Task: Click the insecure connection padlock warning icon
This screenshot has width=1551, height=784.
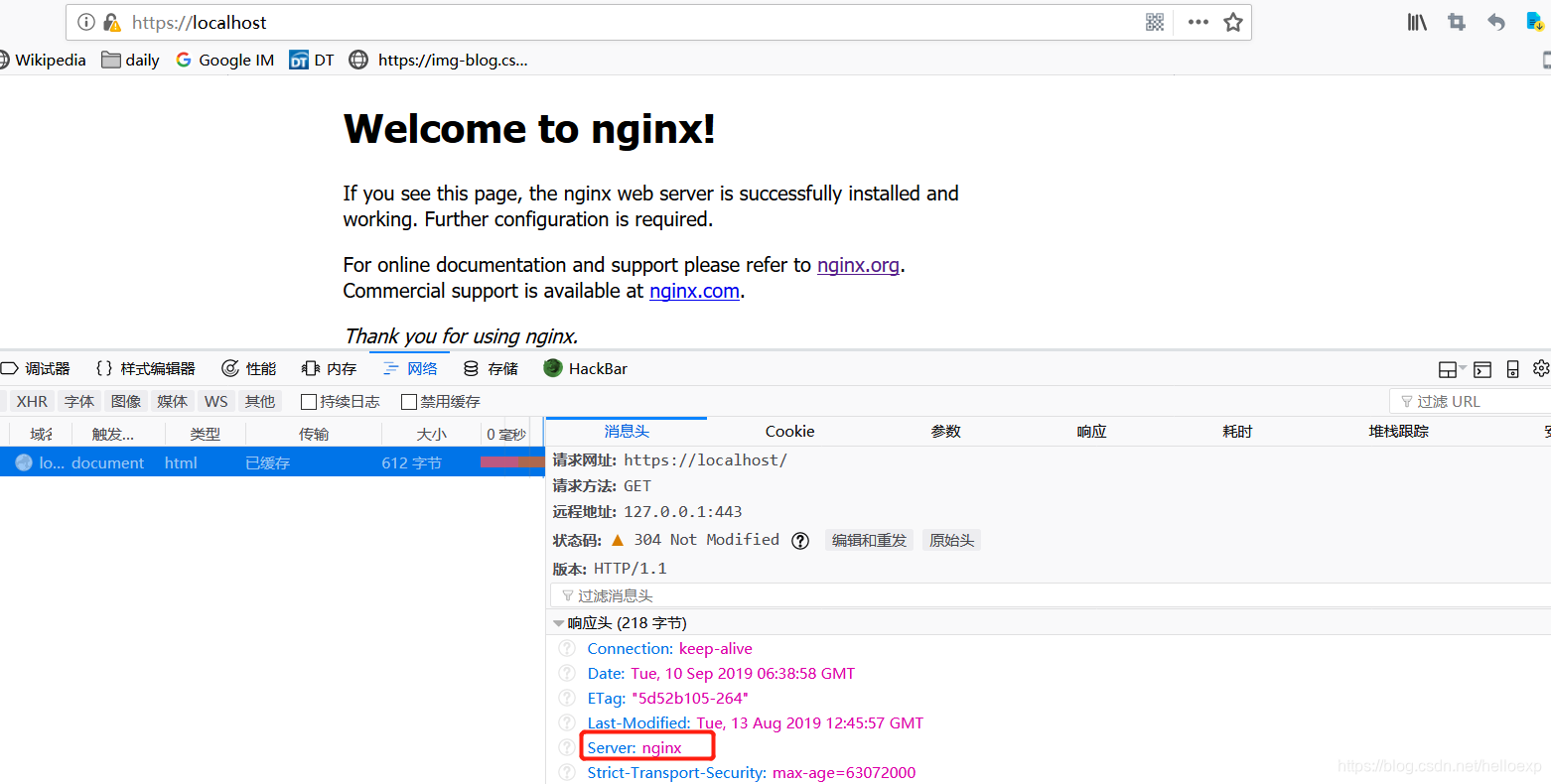Action: pos(112,22)
